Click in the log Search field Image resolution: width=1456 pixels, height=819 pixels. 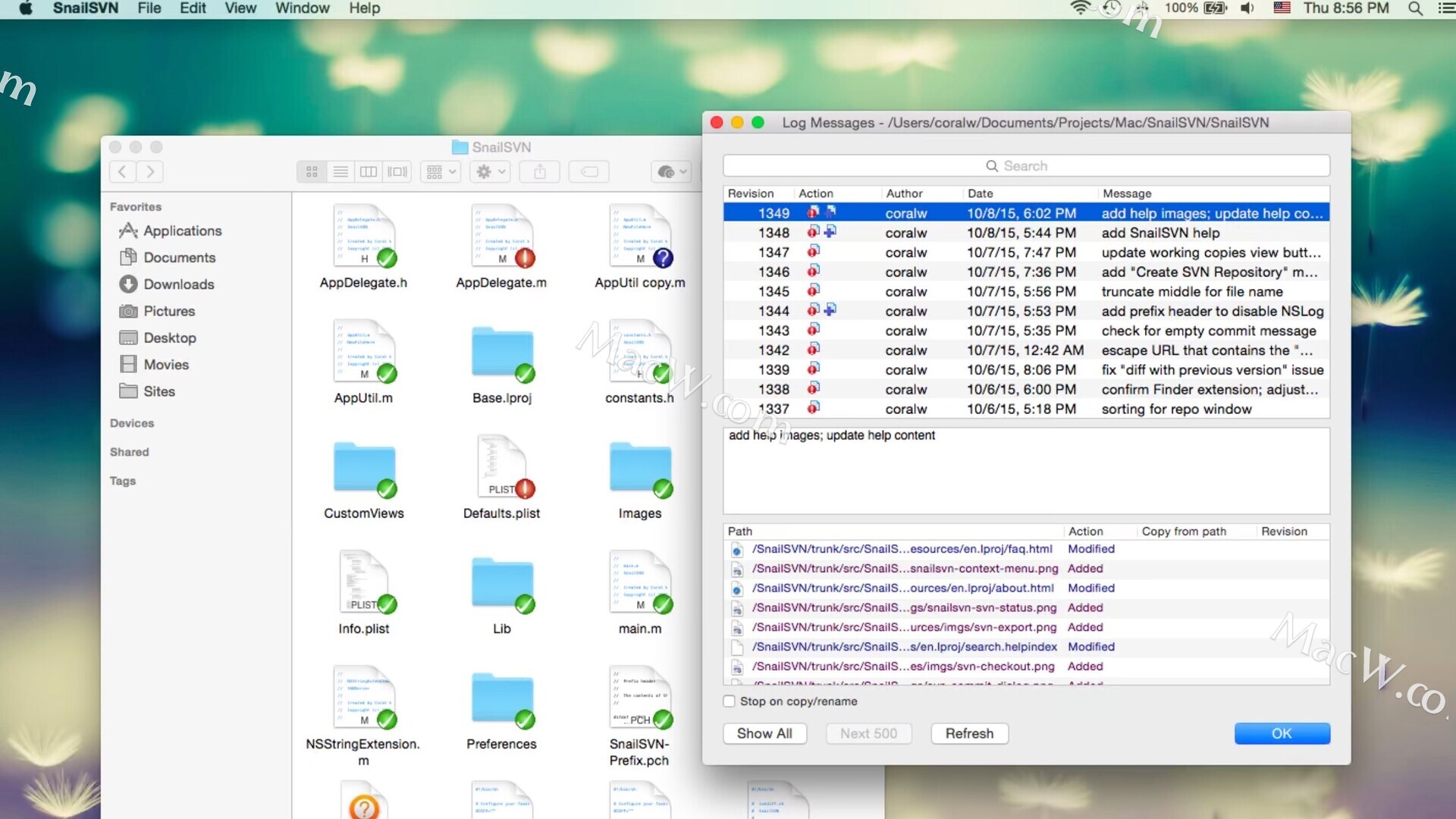[x=1026, y=166]
